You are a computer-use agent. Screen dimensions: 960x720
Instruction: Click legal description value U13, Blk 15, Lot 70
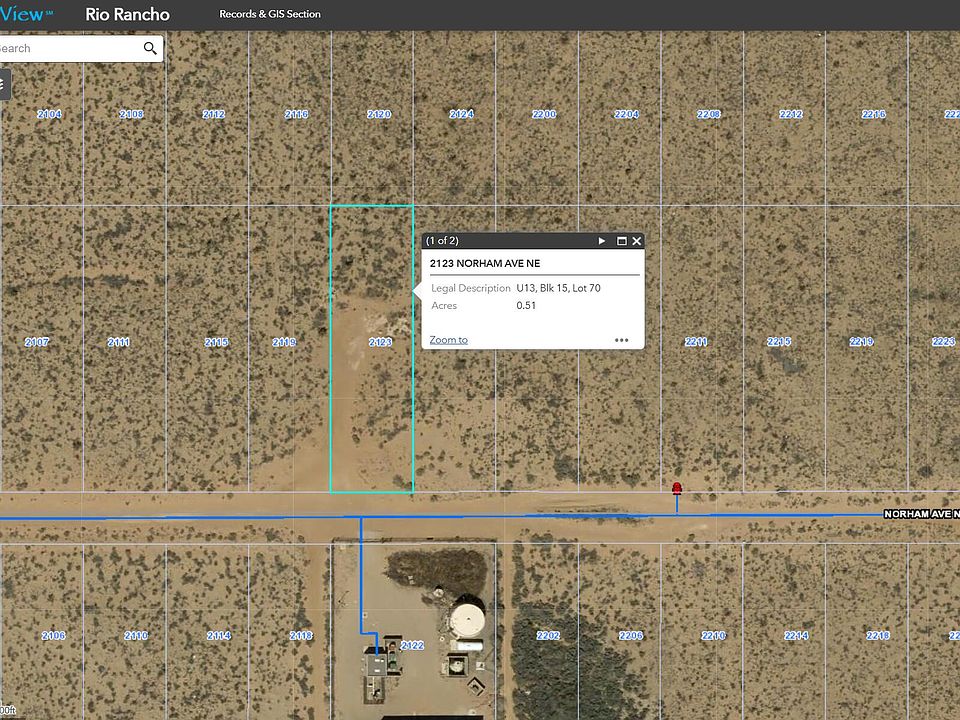point(558,288)
